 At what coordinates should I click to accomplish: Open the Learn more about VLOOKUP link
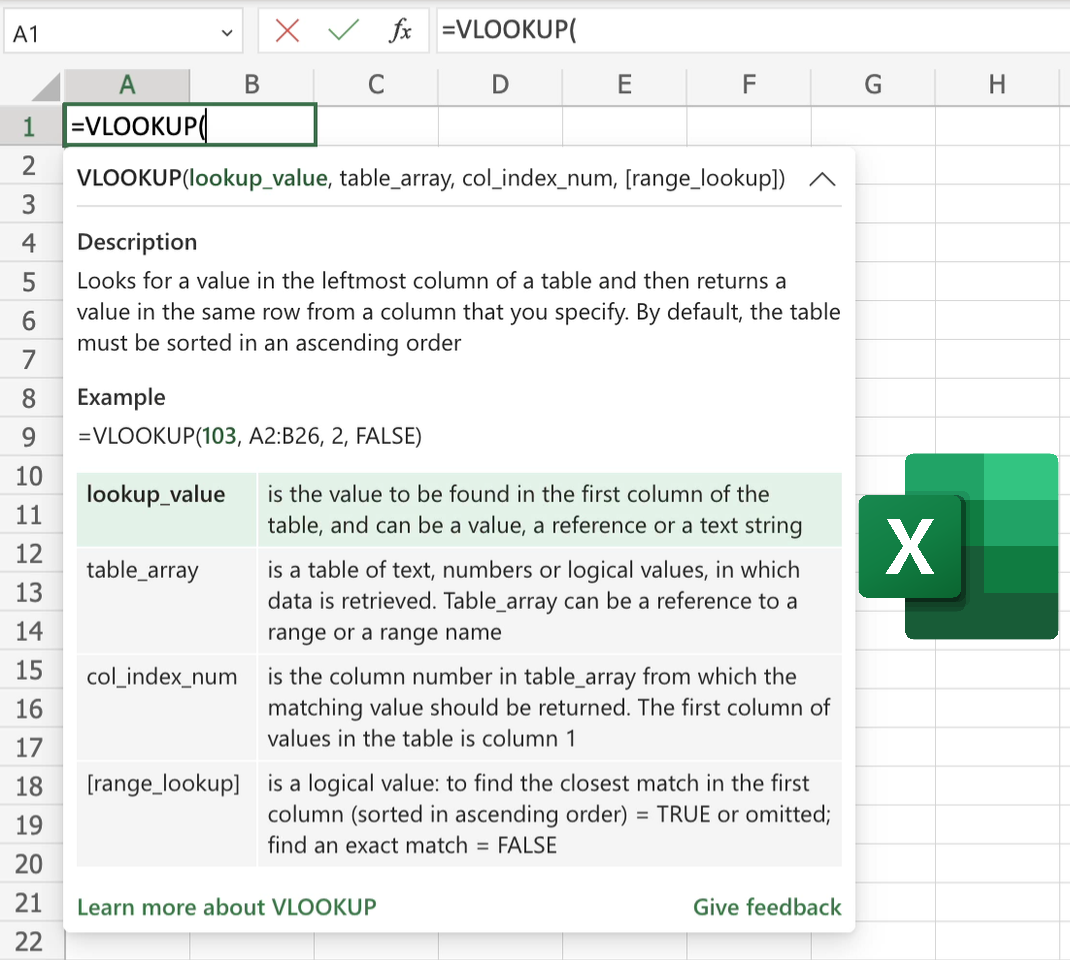click(226, 907)
